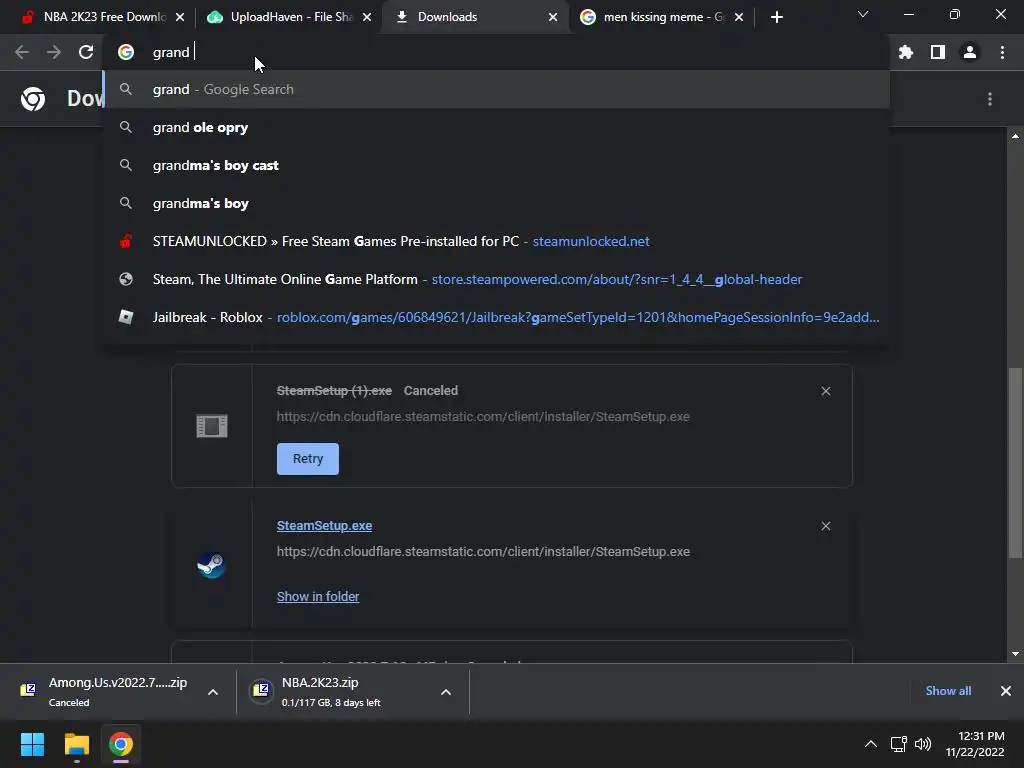Click the Google icon in address bar
1024x768 pixels.
point(126,52)
